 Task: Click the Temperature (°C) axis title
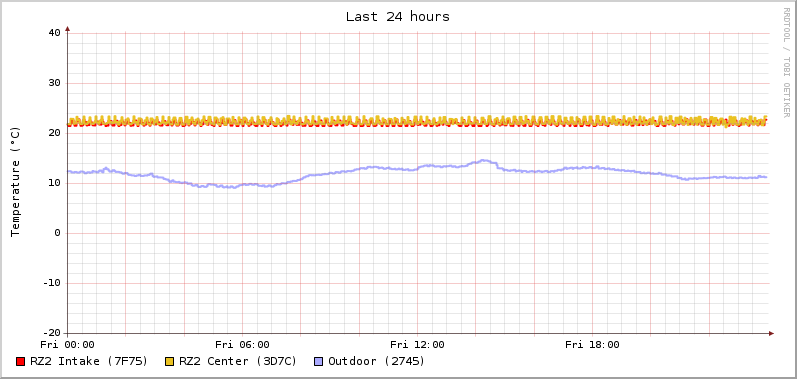pyautogui.click(x=16, y=182)
